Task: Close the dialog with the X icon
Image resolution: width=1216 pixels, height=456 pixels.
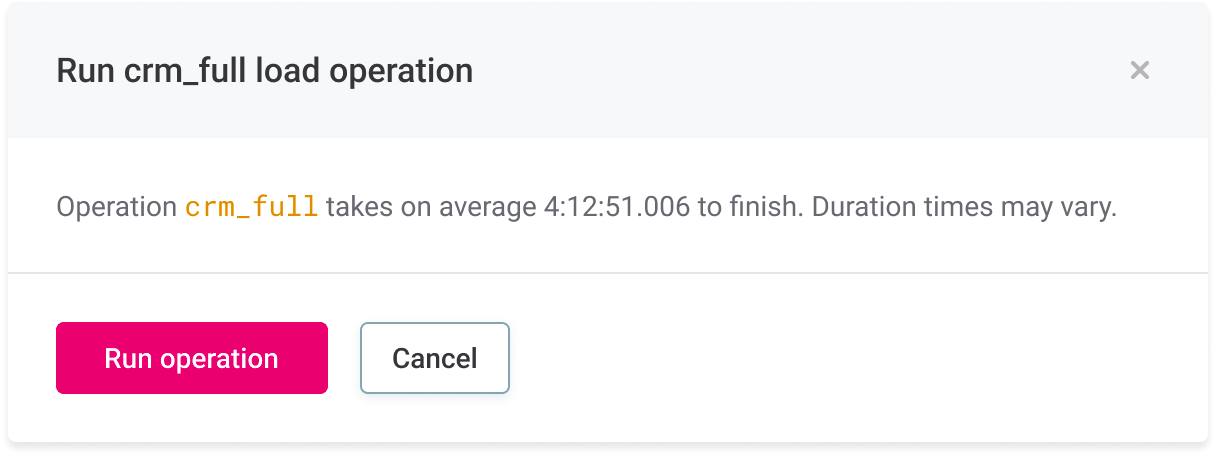Action: coord(1139,70)
